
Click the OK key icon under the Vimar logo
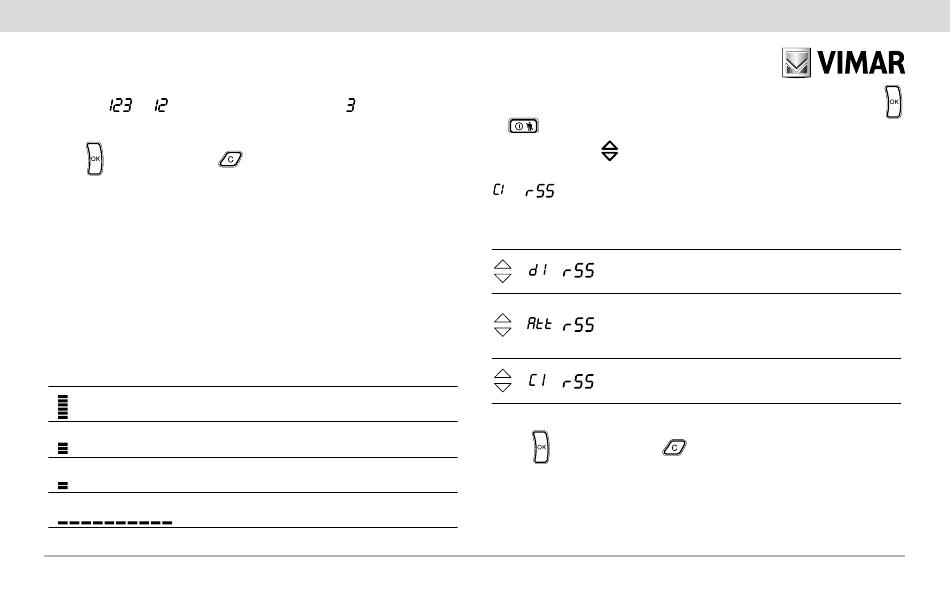click(893, 102)
